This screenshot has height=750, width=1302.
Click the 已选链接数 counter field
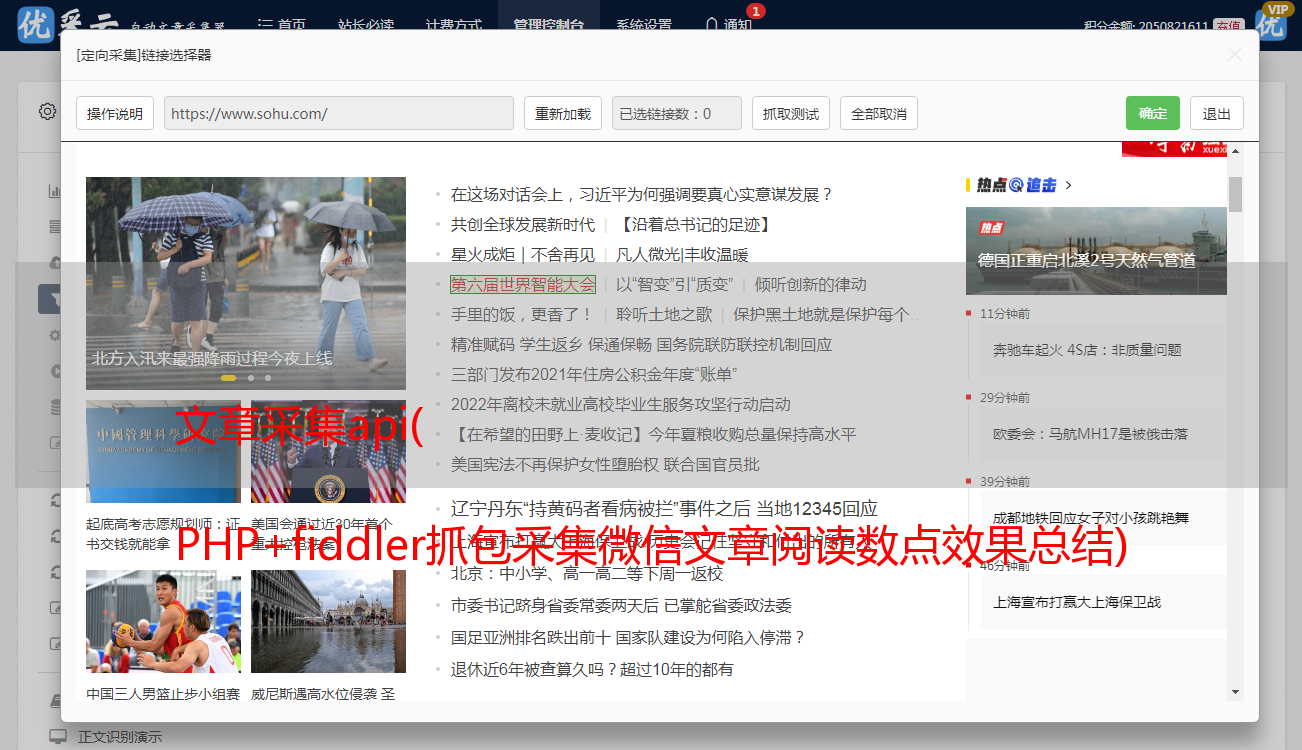pyautogui.click(x=677, y=113)
